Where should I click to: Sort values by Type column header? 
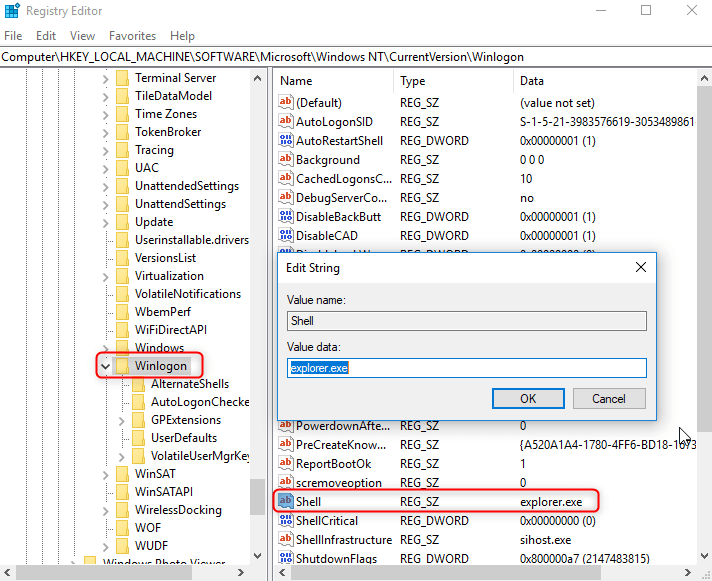point(413,81)
